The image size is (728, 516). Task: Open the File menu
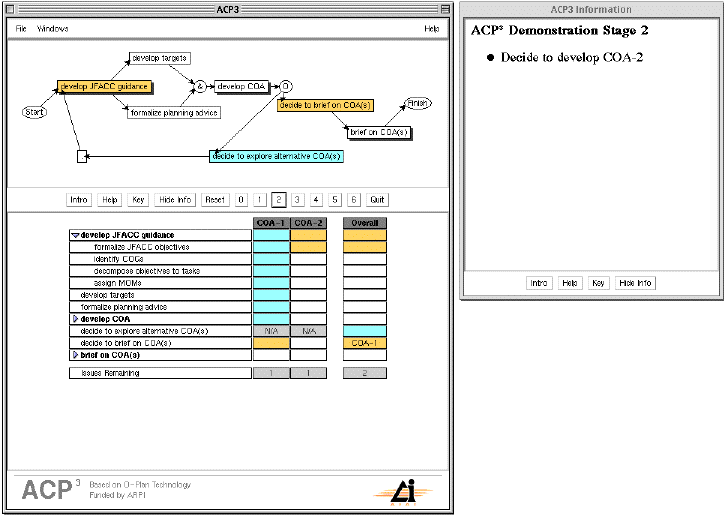click(21, 29)
